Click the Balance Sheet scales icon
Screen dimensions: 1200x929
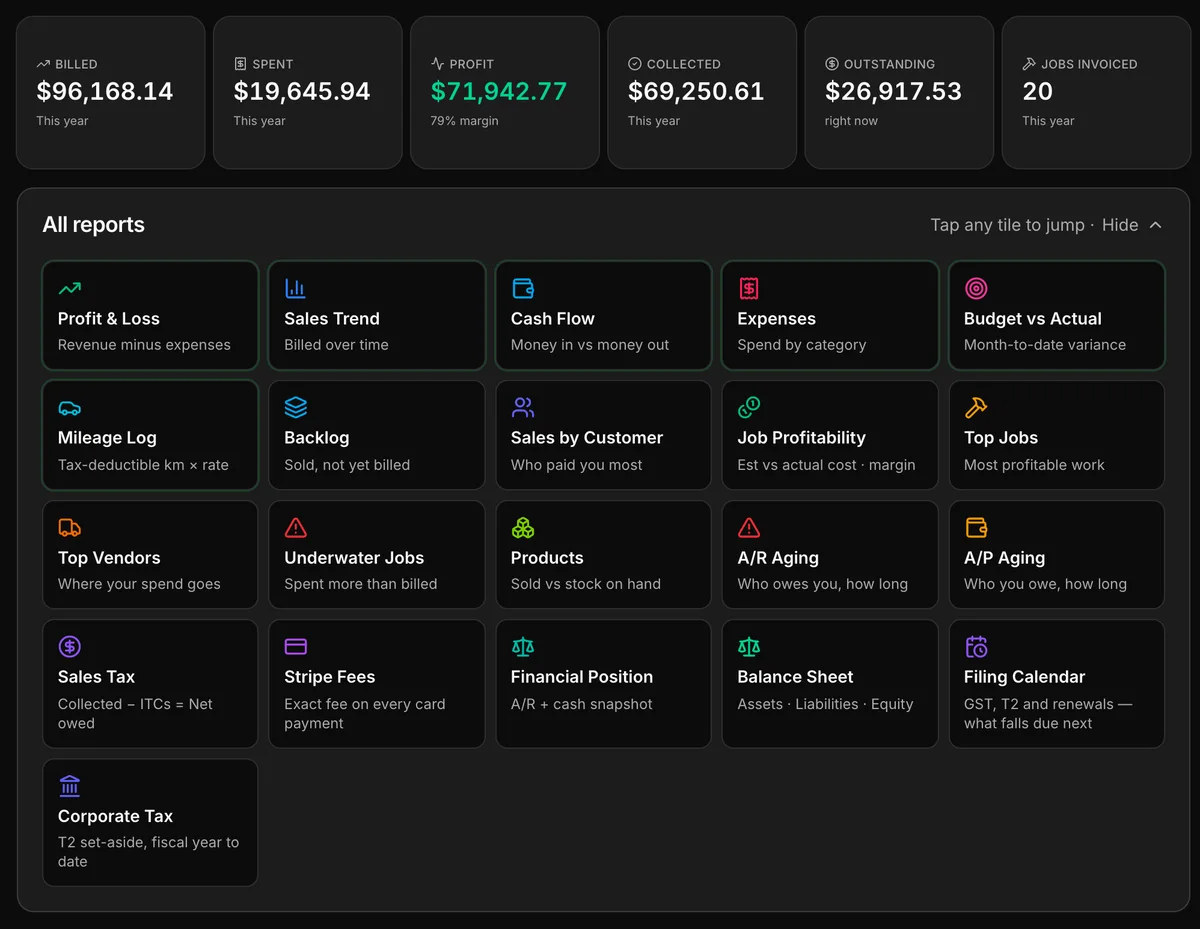[x=749, y=647]
